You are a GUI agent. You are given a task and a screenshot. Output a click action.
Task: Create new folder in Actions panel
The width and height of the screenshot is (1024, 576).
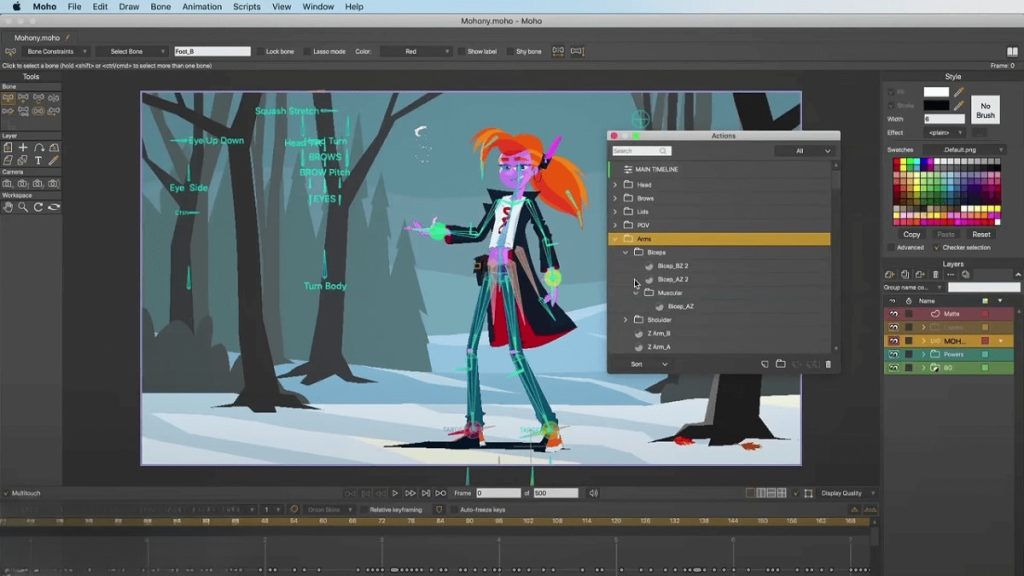(x=780, y=364)
